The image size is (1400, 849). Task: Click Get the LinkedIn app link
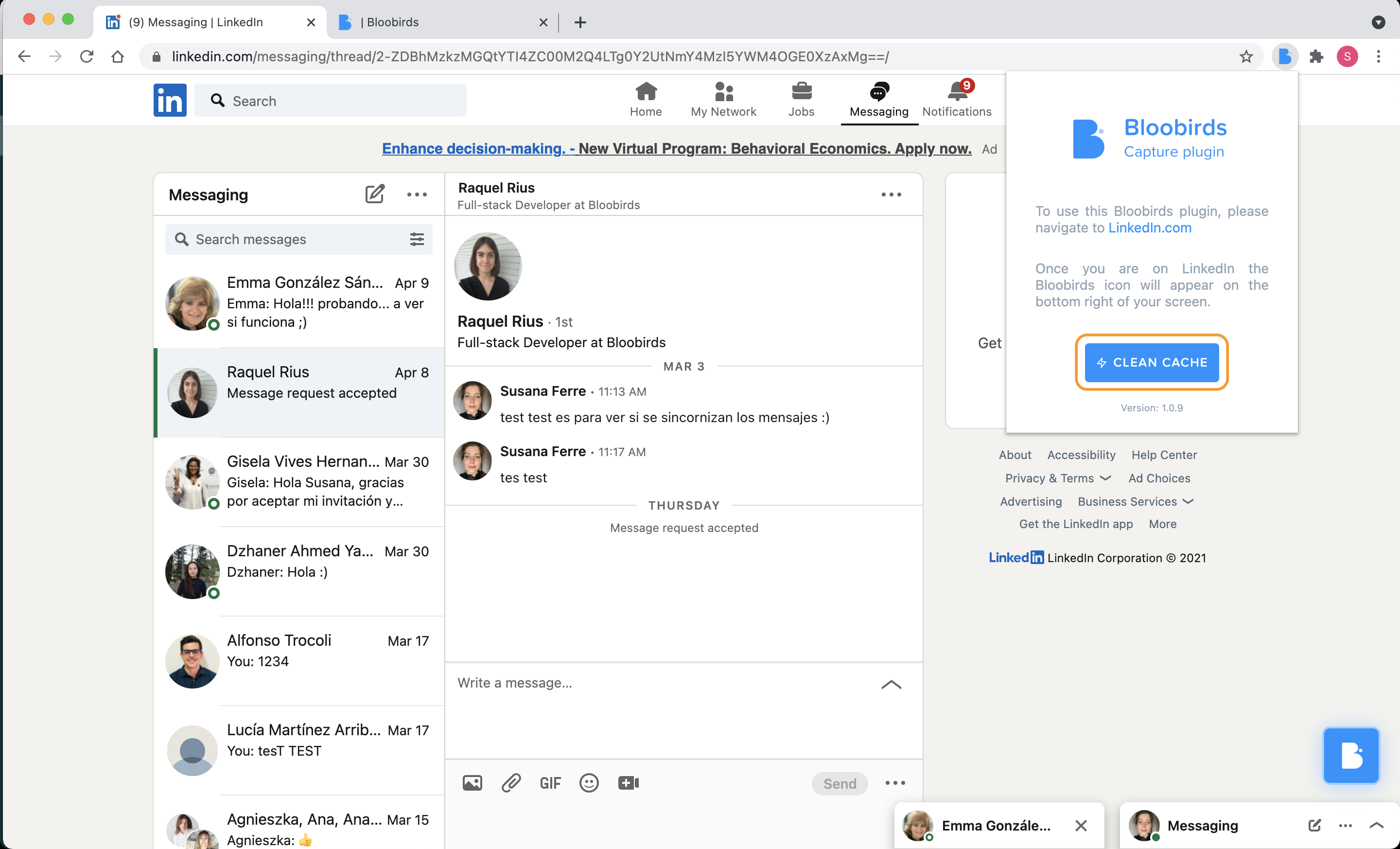pos(1076,524)
